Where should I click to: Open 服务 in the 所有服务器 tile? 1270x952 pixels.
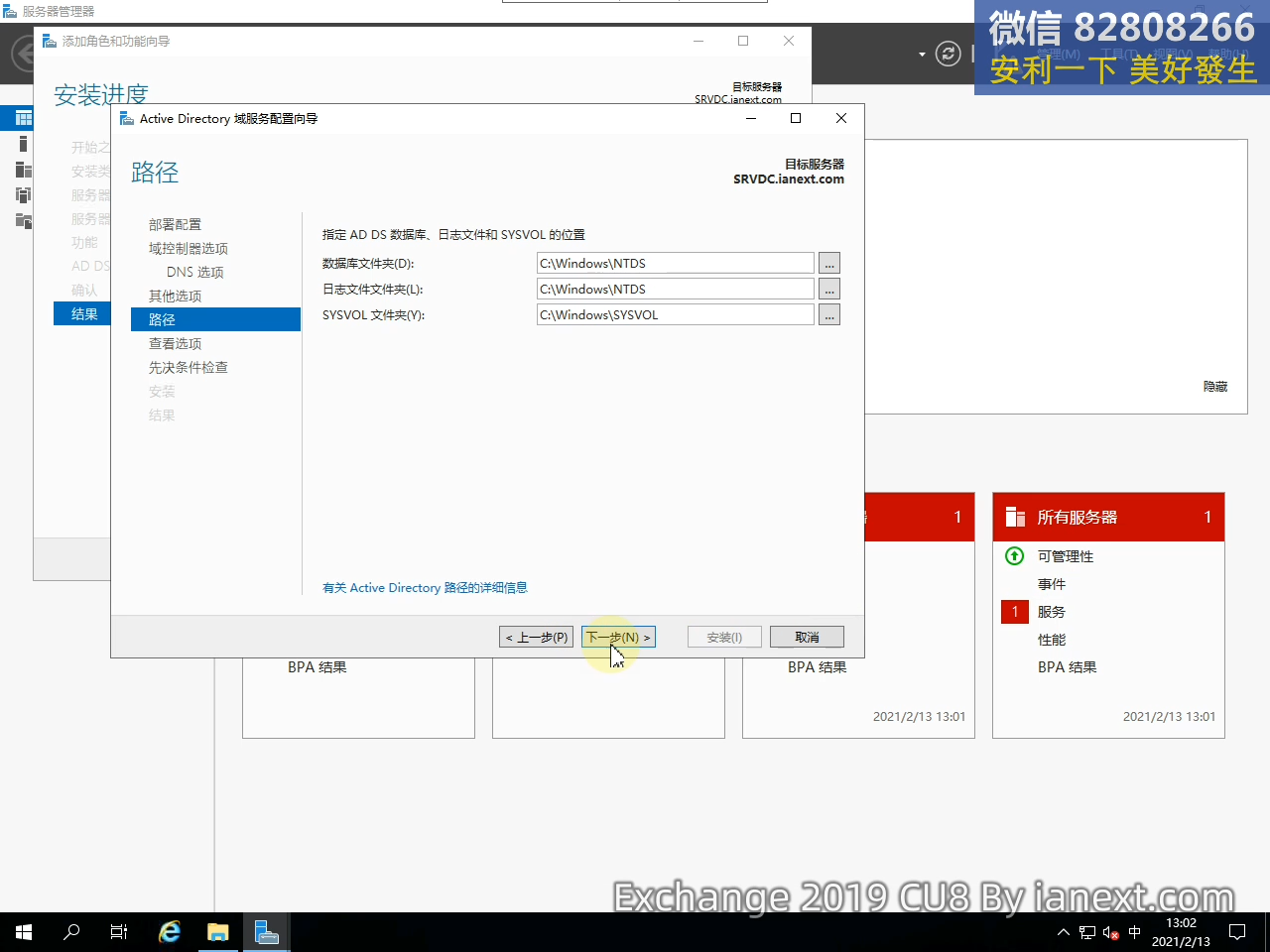(x=1052, y=612)
